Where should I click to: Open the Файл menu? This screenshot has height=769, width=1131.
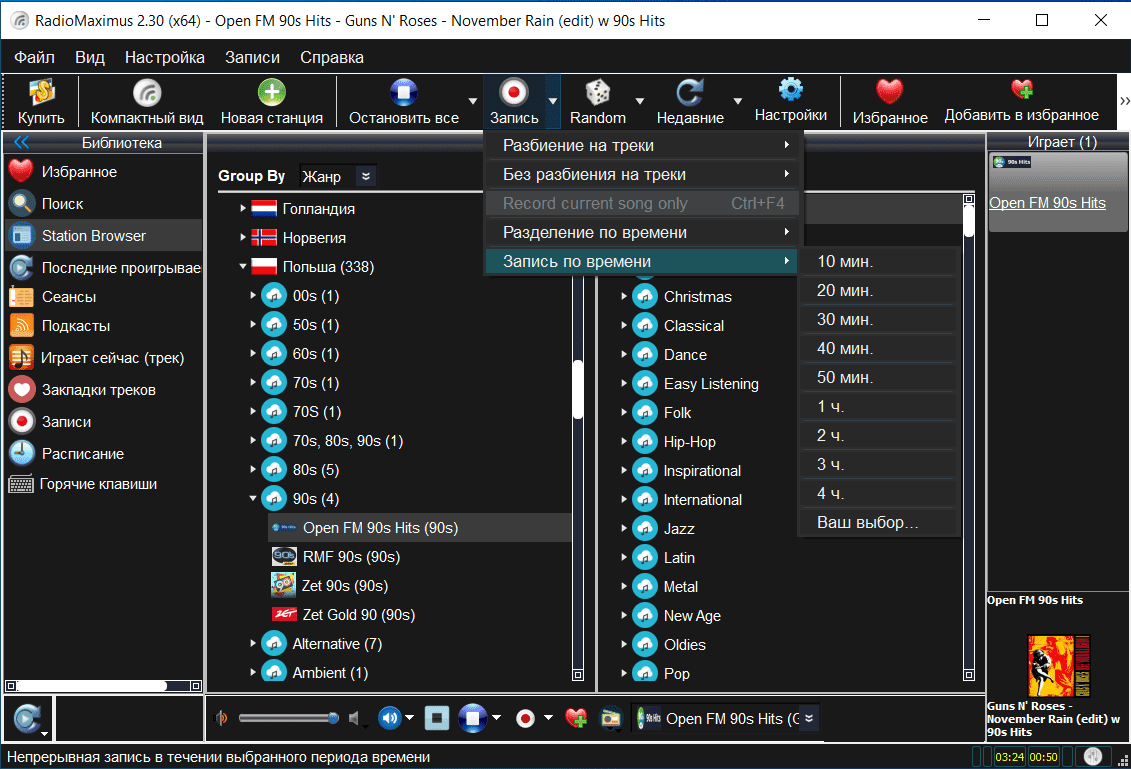pos(35,57)
